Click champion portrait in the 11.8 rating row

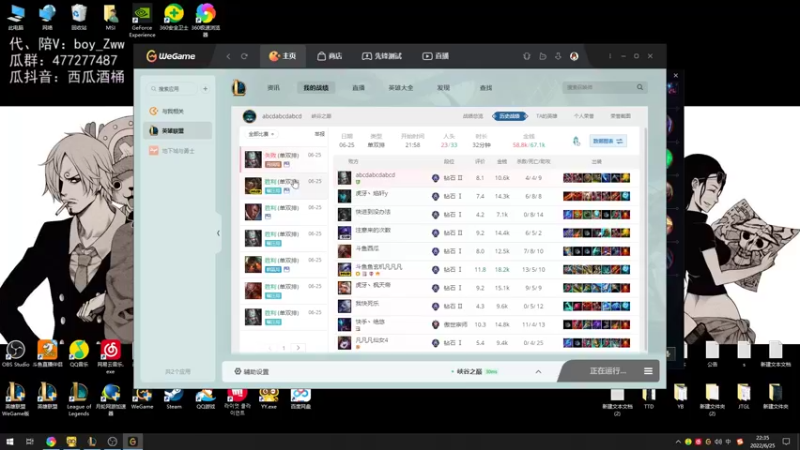[x=344, y=269]
